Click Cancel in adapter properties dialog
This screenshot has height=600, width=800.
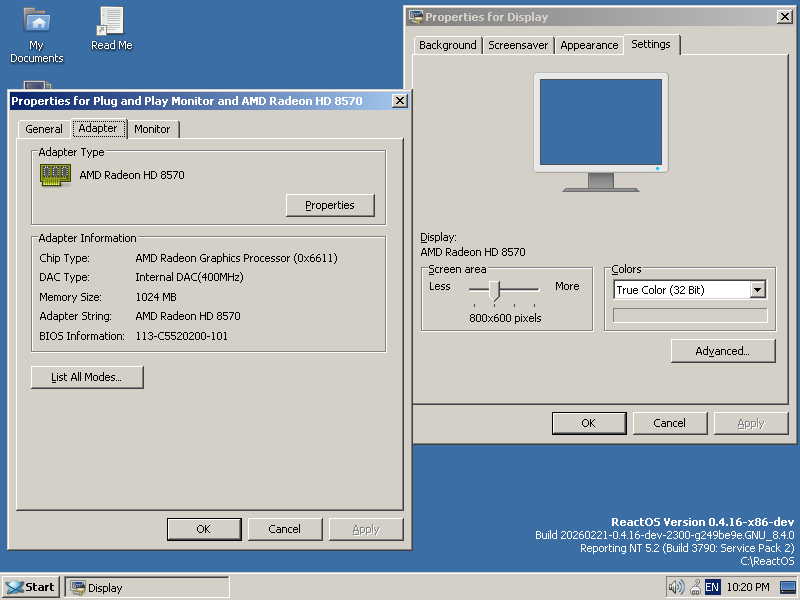(x=285, y=529)
